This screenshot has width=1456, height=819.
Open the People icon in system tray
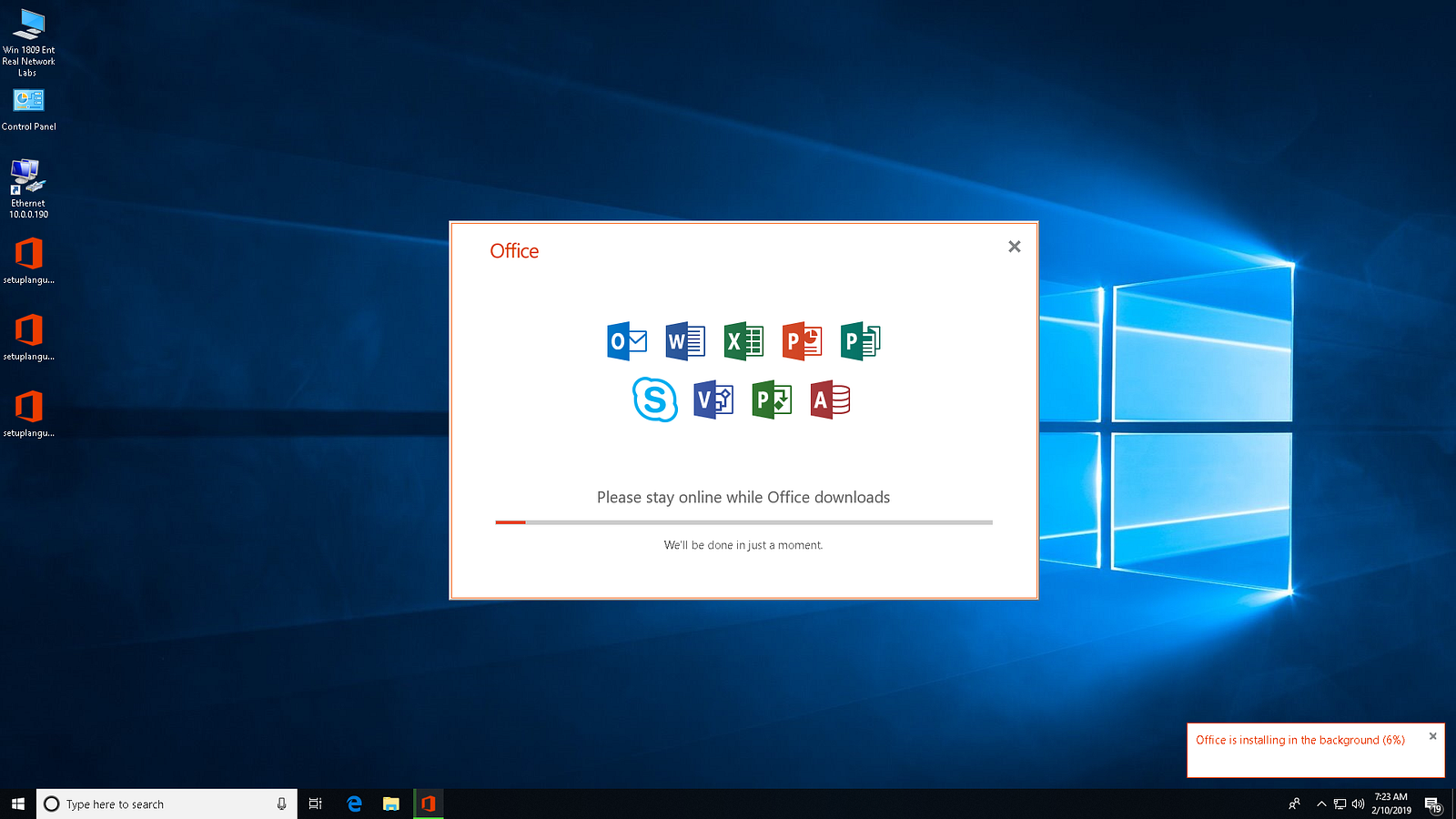click(1294, 804)
